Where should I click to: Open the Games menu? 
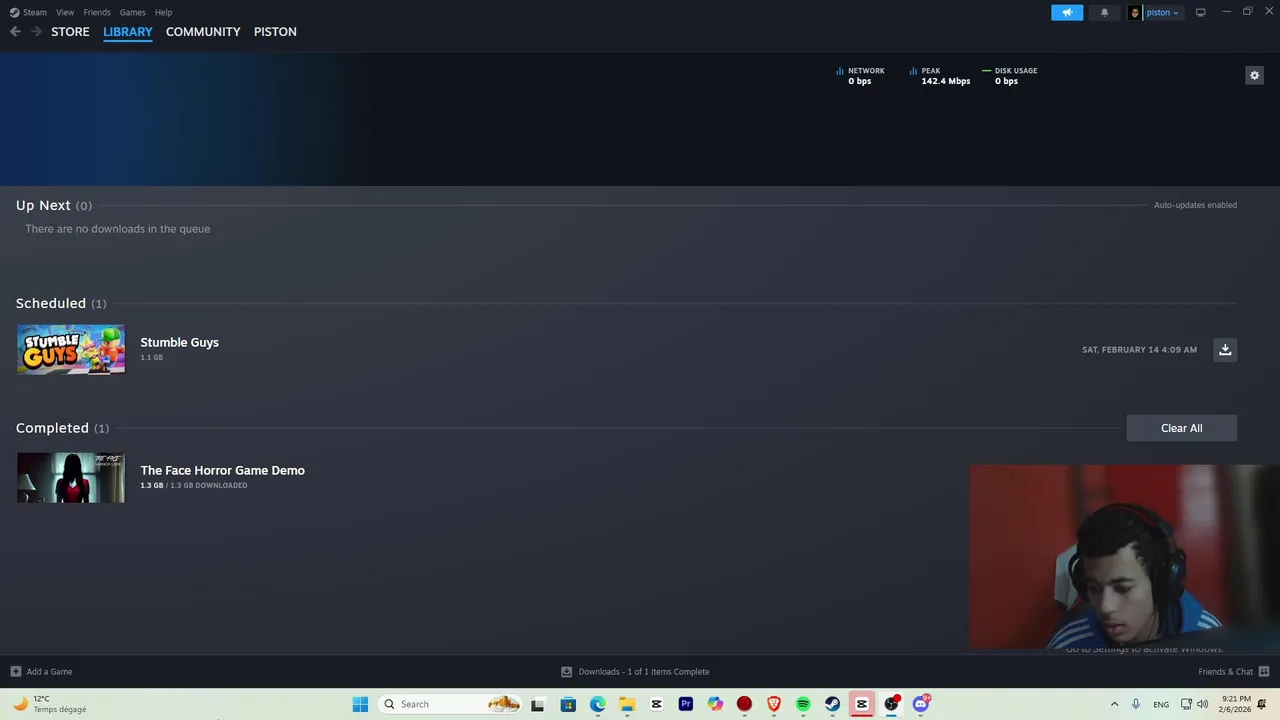pos(132,12)
